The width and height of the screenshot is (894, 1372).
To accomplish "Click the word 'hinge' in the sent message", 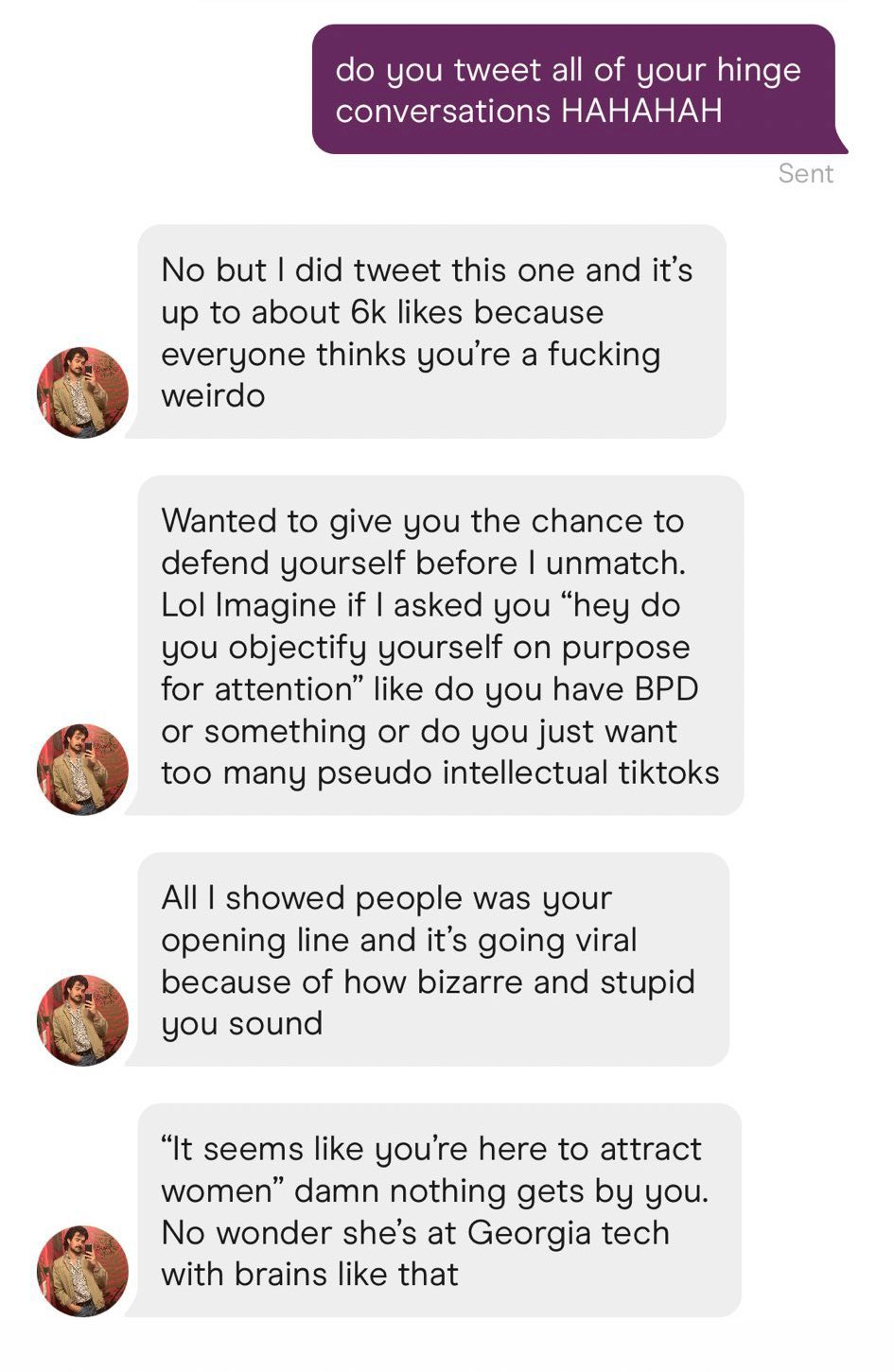I will point(759,72).
